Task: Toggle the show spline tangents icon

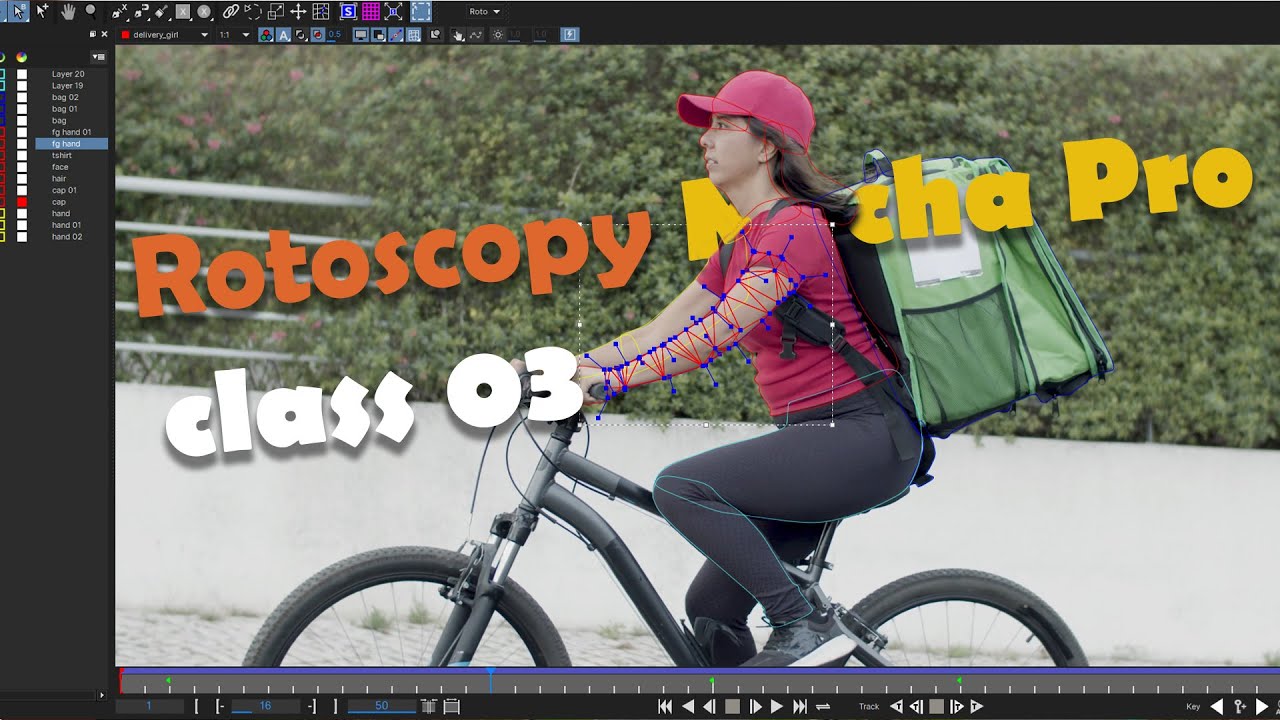Action: click(x=396, y=35)
